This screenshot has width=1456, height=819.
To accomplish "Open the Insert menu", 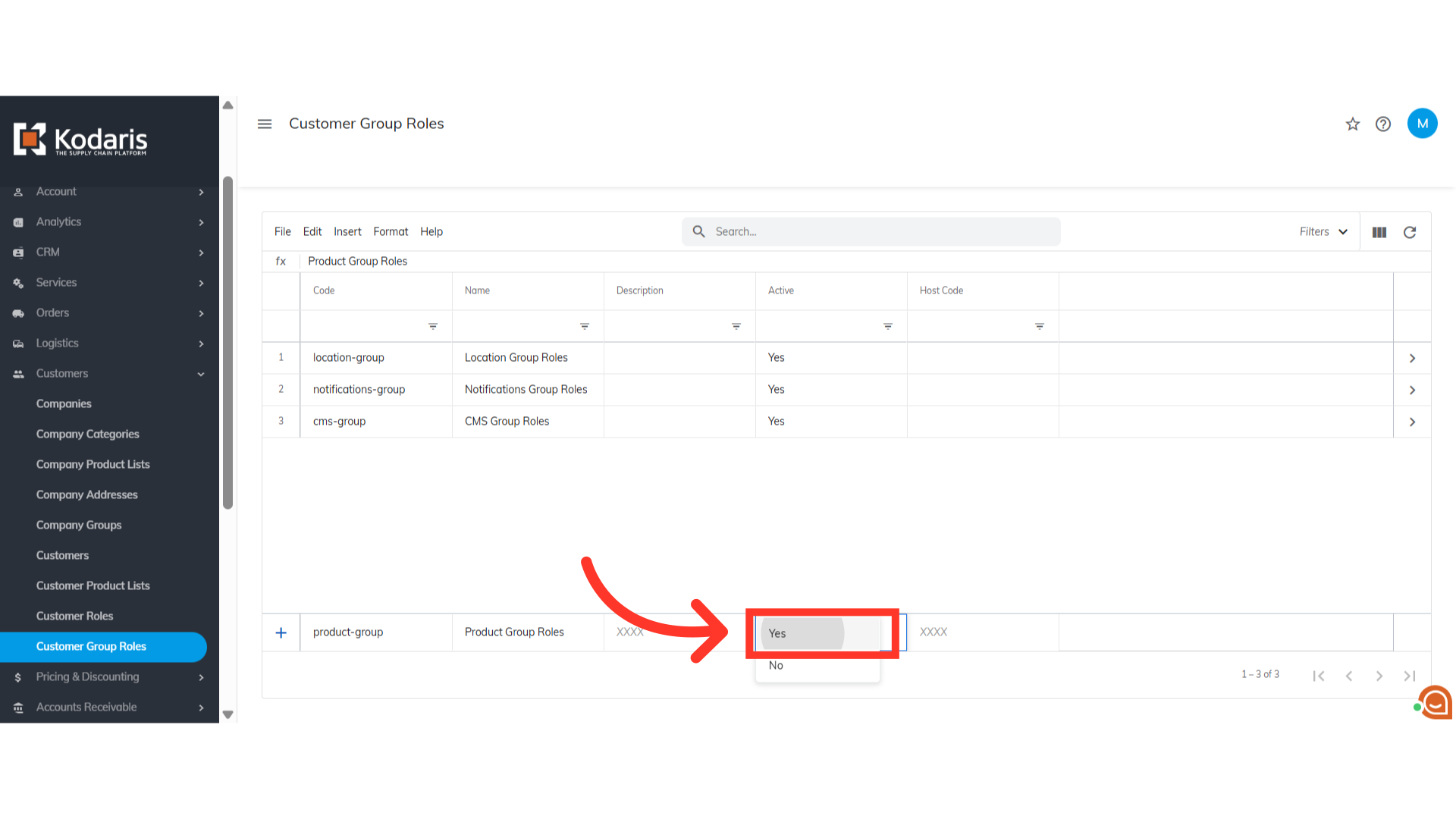I will pyautogui.click(x=347, y=232).
